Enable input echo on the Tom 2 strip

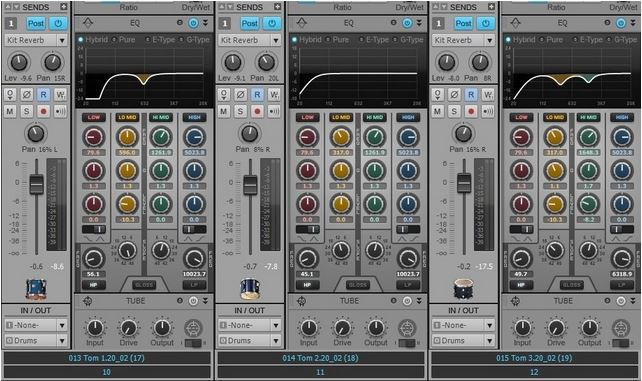[274, 111]
